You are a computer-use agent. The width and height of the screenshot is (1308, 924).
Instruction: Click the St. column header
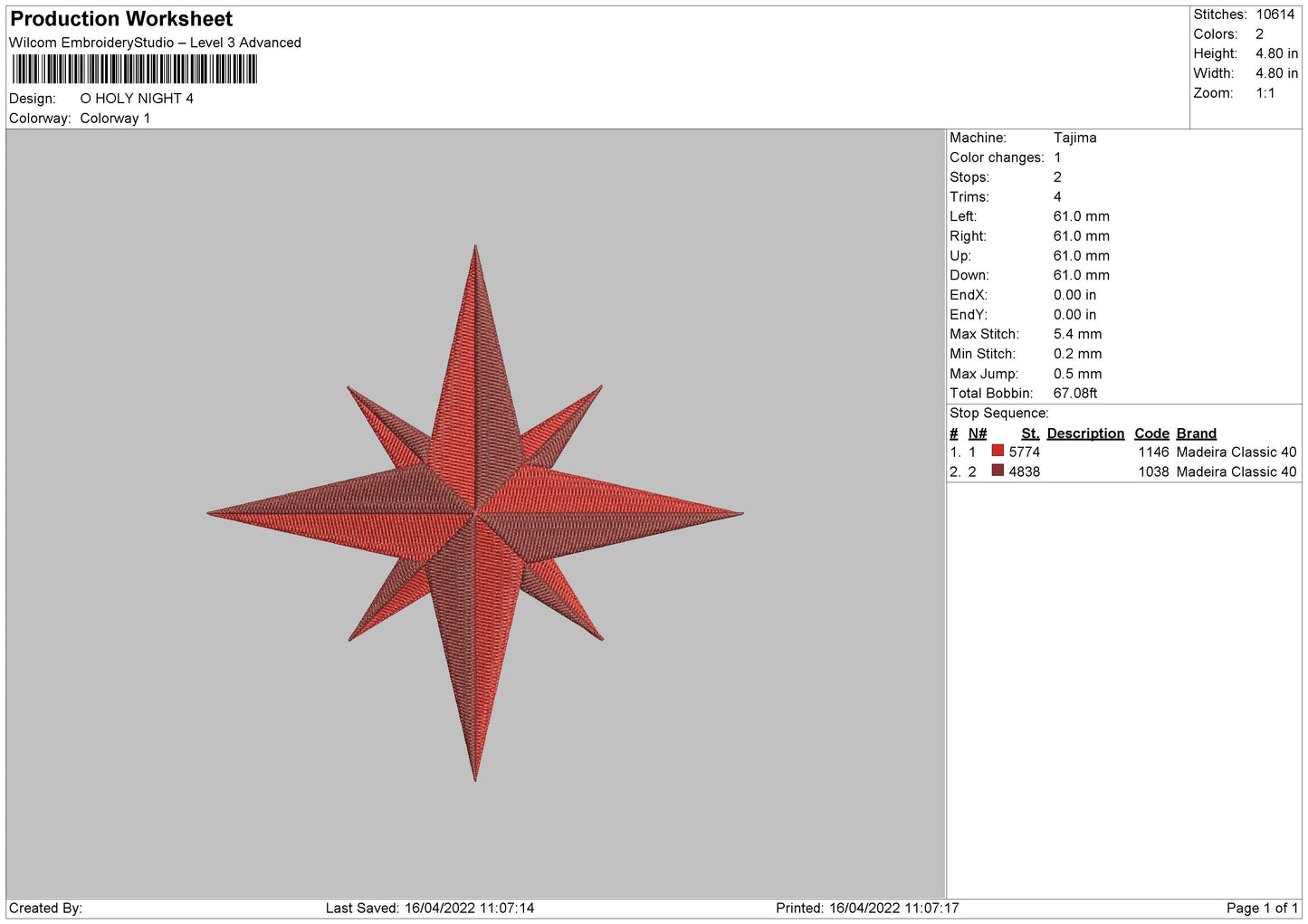pyautogui.click(x=1030, y=433)
